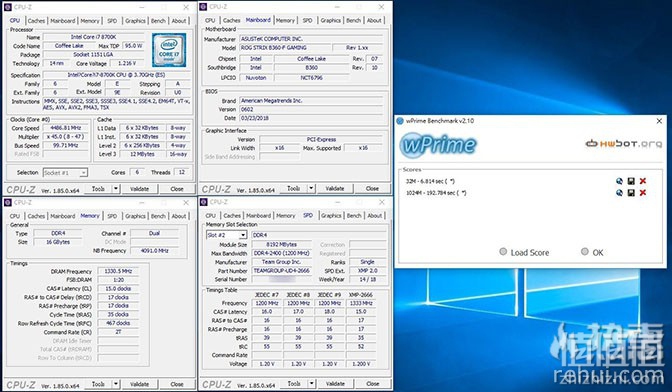The height and width of the screenshot is (392, 672).
Task: Submit the 32M score online via globe icon
Action: (619, 181)
